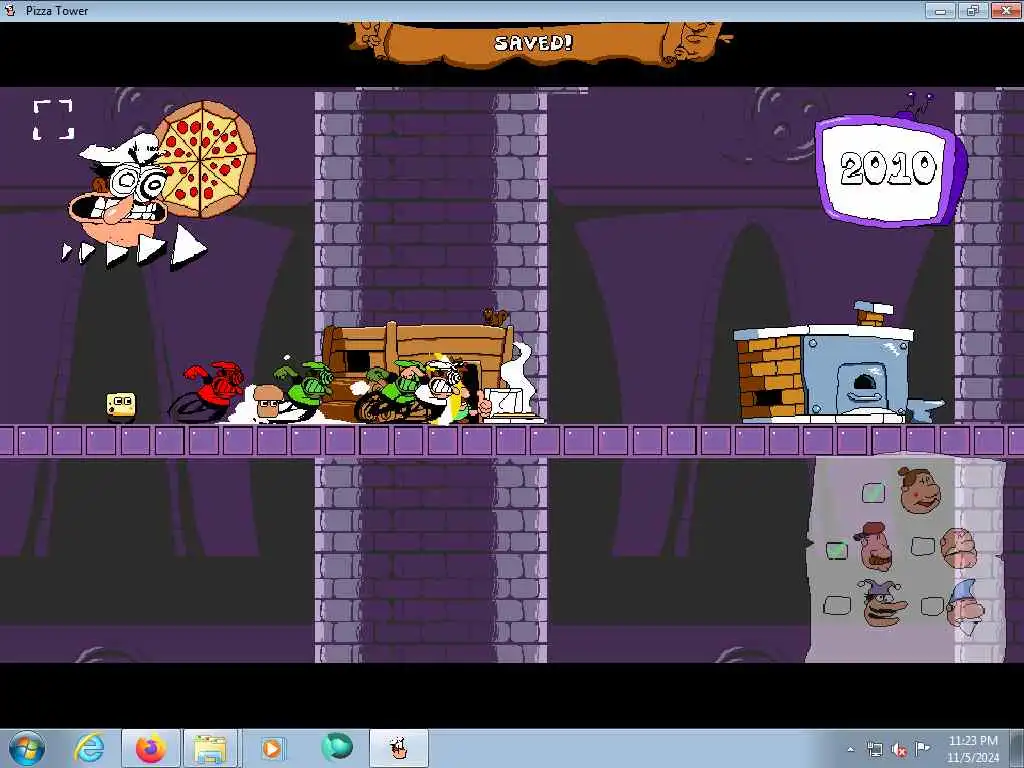Toggle the checkbox beside the bald man
Image resolution: width=1024 pixels, height=768 pixels.
coord(923,546)
